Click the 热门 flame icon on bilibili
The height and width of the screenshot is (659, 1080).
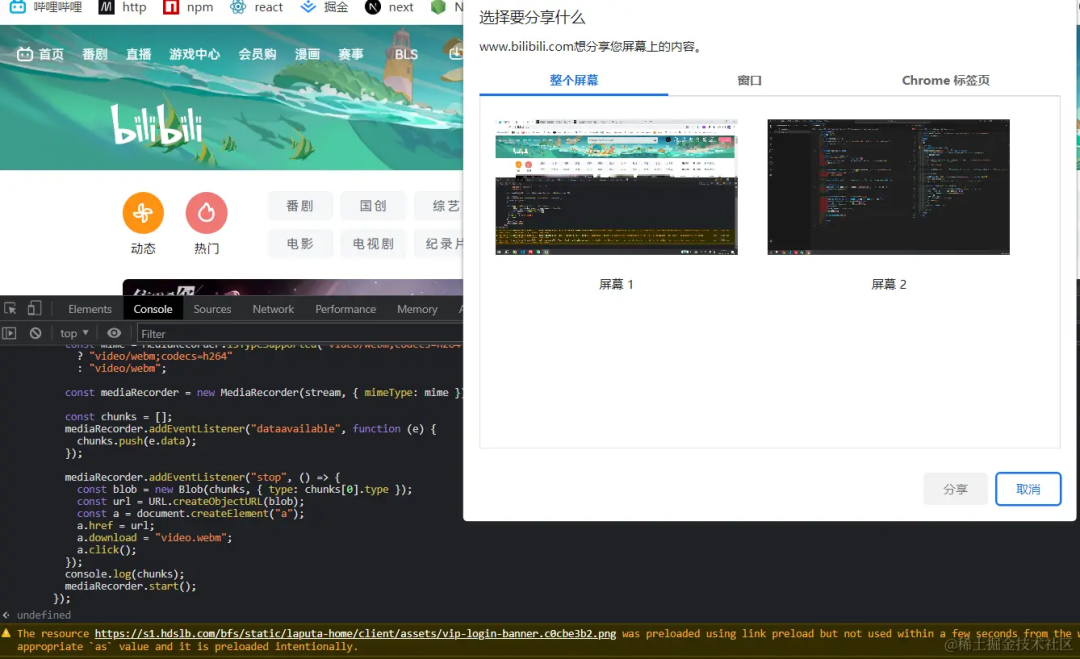[206, 213]
